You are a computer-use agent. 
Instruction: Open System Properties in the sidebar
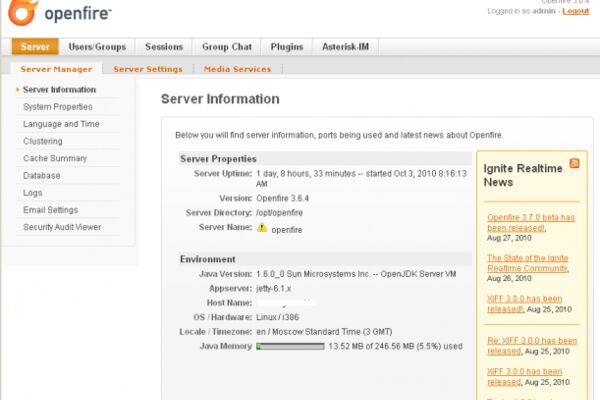[58, 107]
